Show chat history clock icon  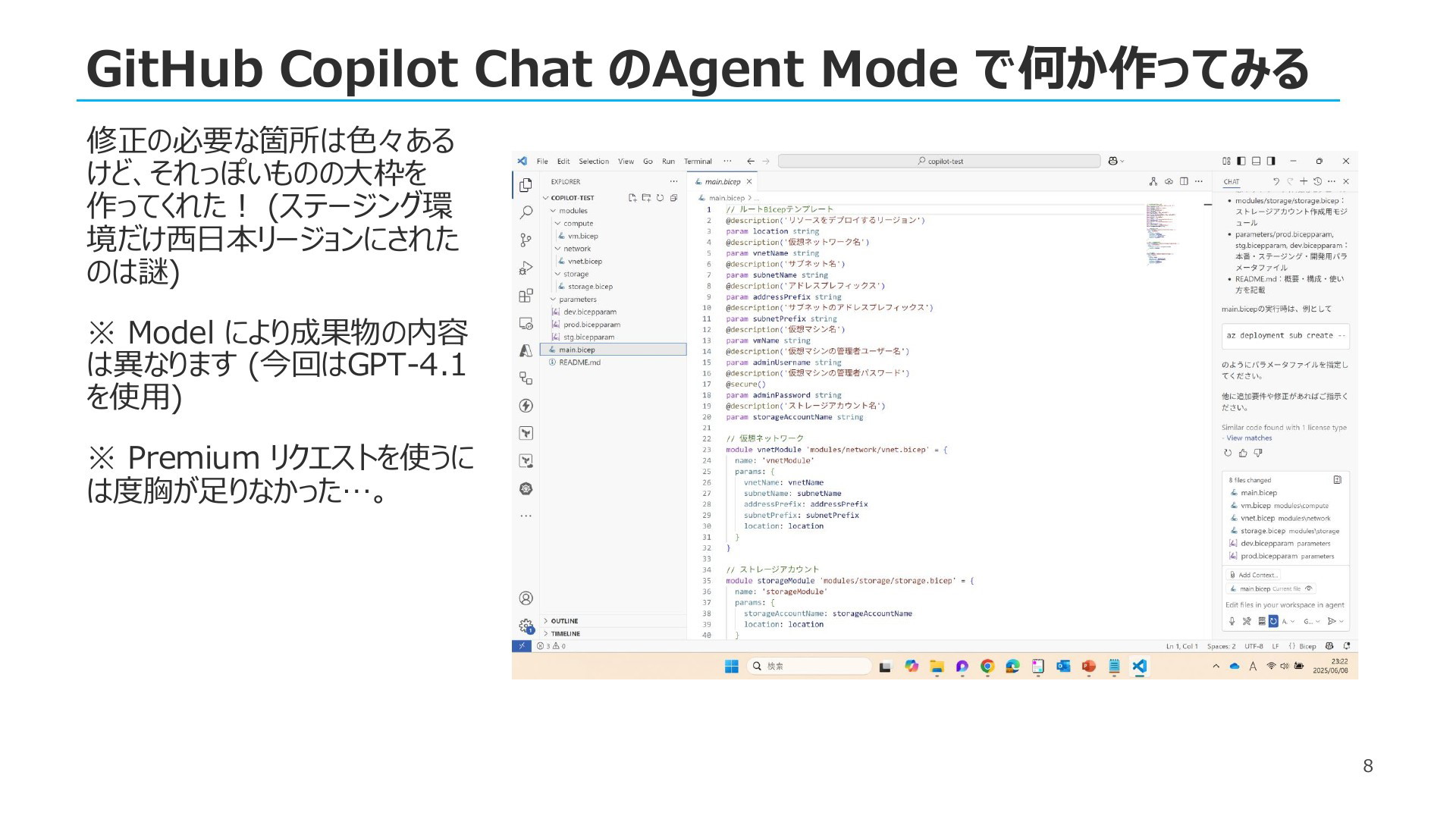click(1317, 181)
